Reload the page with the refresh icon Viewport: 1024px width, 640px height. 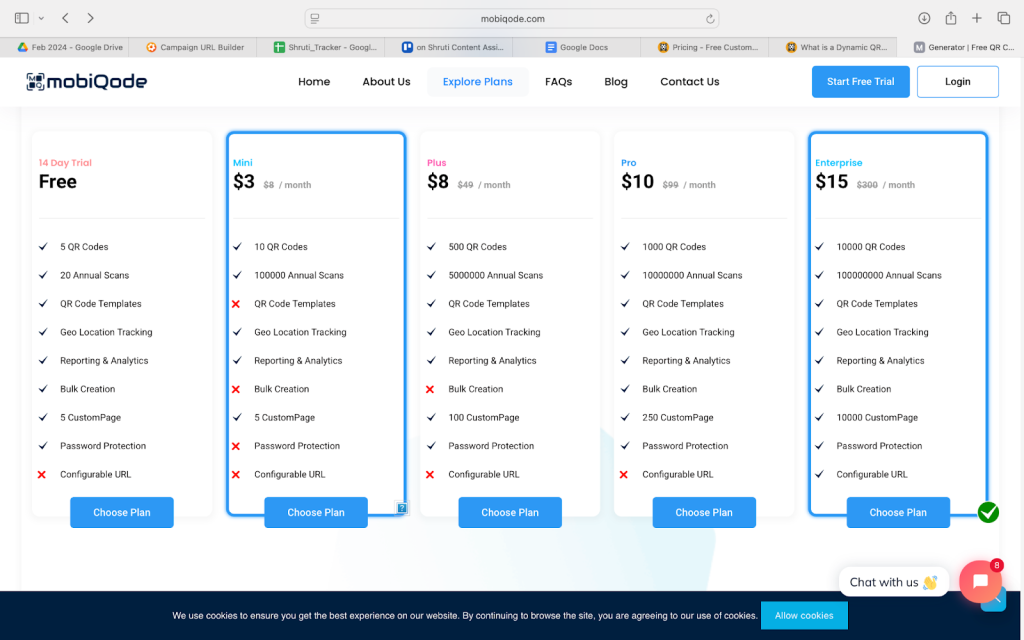click(710, 18)
